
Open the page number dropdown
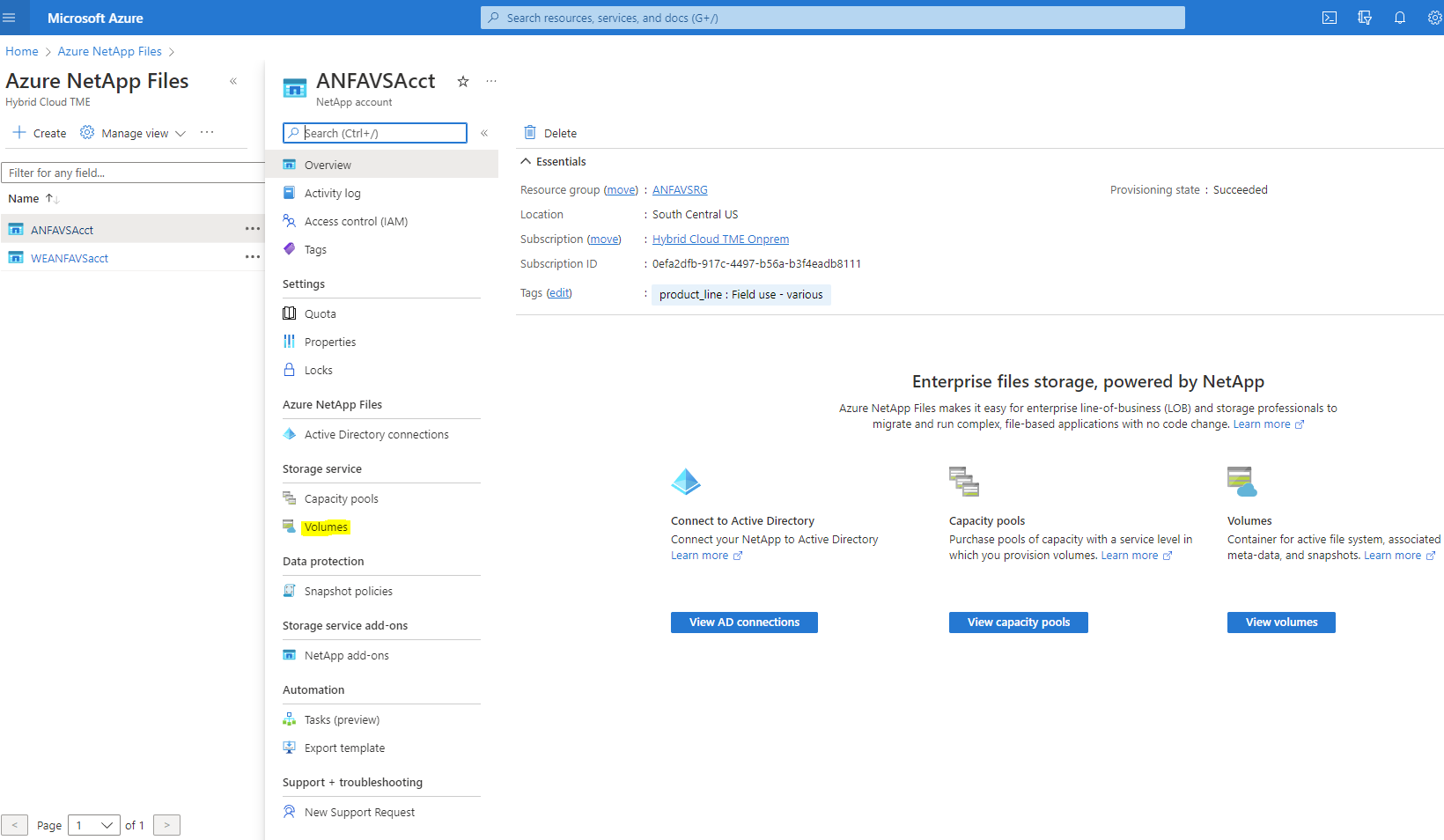tap(94, 825)
